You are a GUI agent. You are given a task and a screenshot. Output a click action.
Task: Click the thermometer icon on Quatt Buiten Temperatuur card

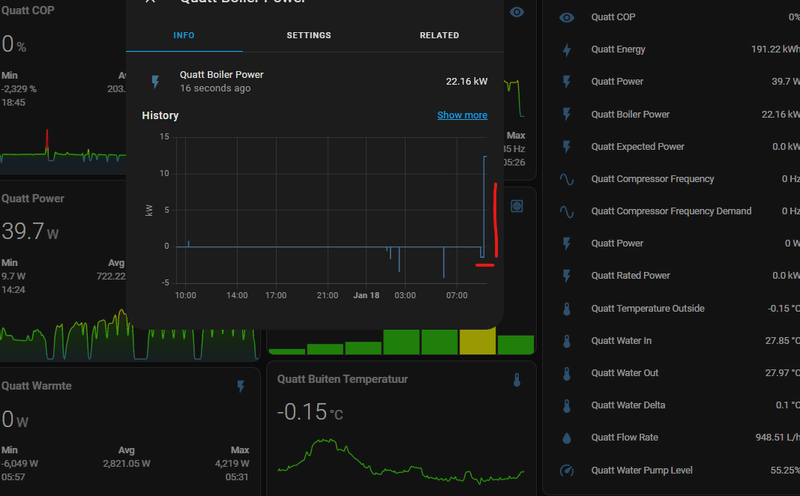click(x=517, y=380)
